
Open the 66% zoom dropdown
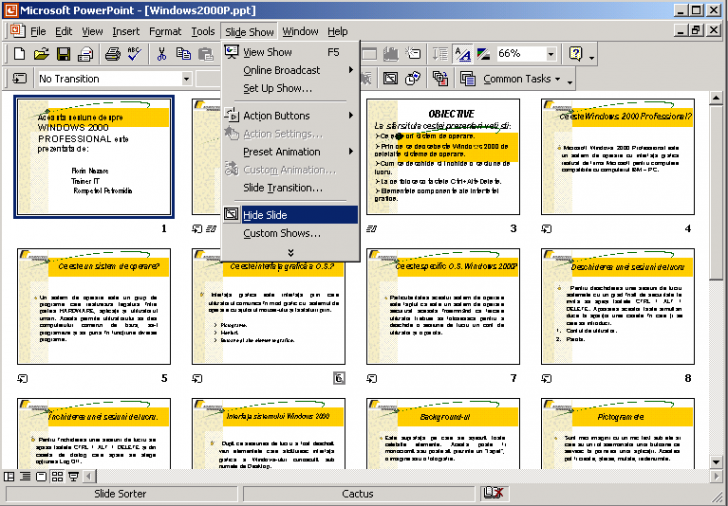point(551,54)
